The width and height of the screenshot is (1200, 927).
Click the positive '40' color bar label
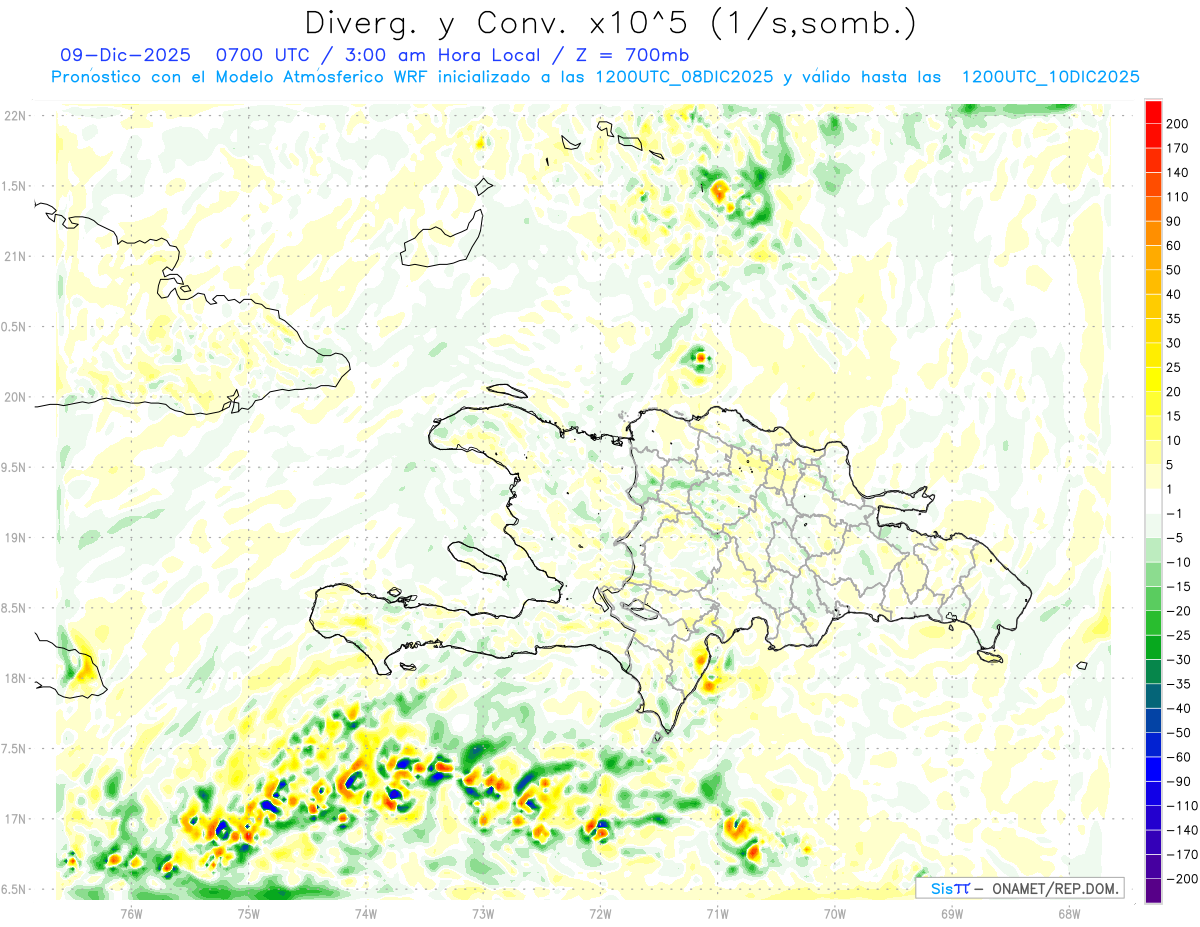click(x=1174, y=294)
